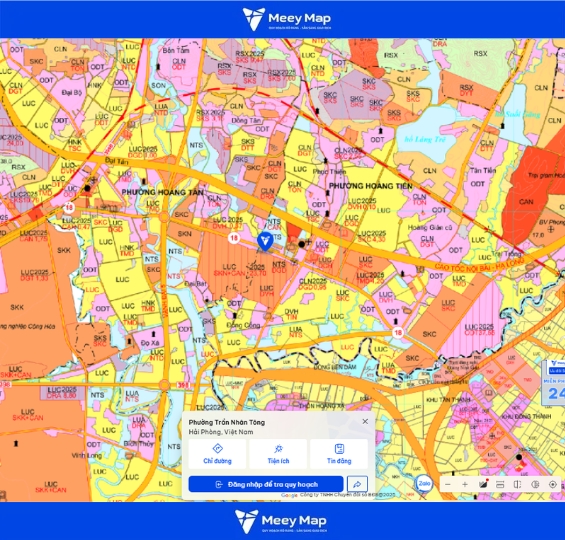Click the Meey Map logo in top banner

pyautogui.click(x=287, y=19)
